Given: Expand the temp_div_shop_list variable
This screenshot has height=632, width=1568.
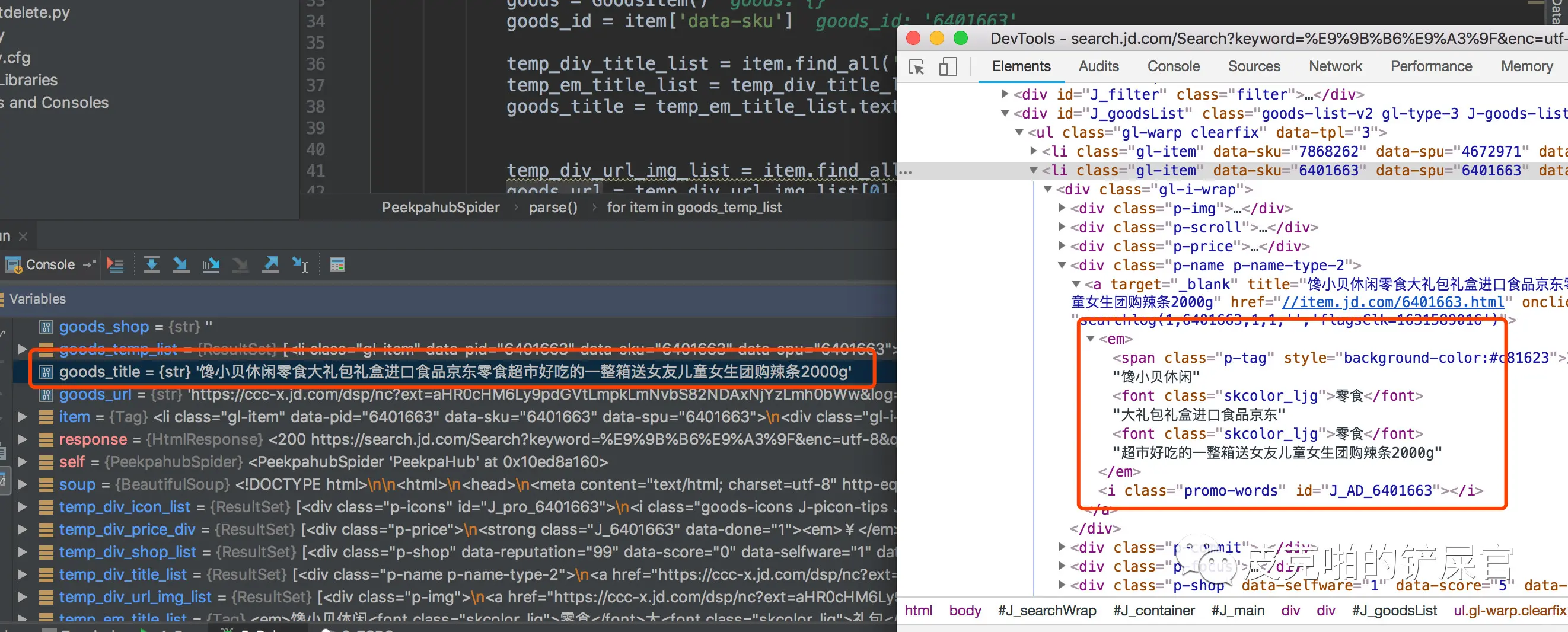Looking at the screenshot, I should click(x=22, y=552).
